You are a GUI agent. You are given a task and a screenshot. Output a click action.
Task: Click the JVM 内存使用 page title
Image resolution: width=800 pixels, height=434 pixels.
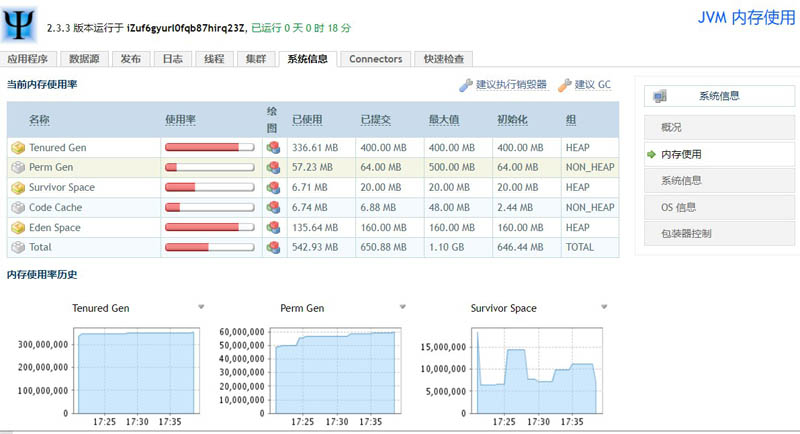click(746, 18)
